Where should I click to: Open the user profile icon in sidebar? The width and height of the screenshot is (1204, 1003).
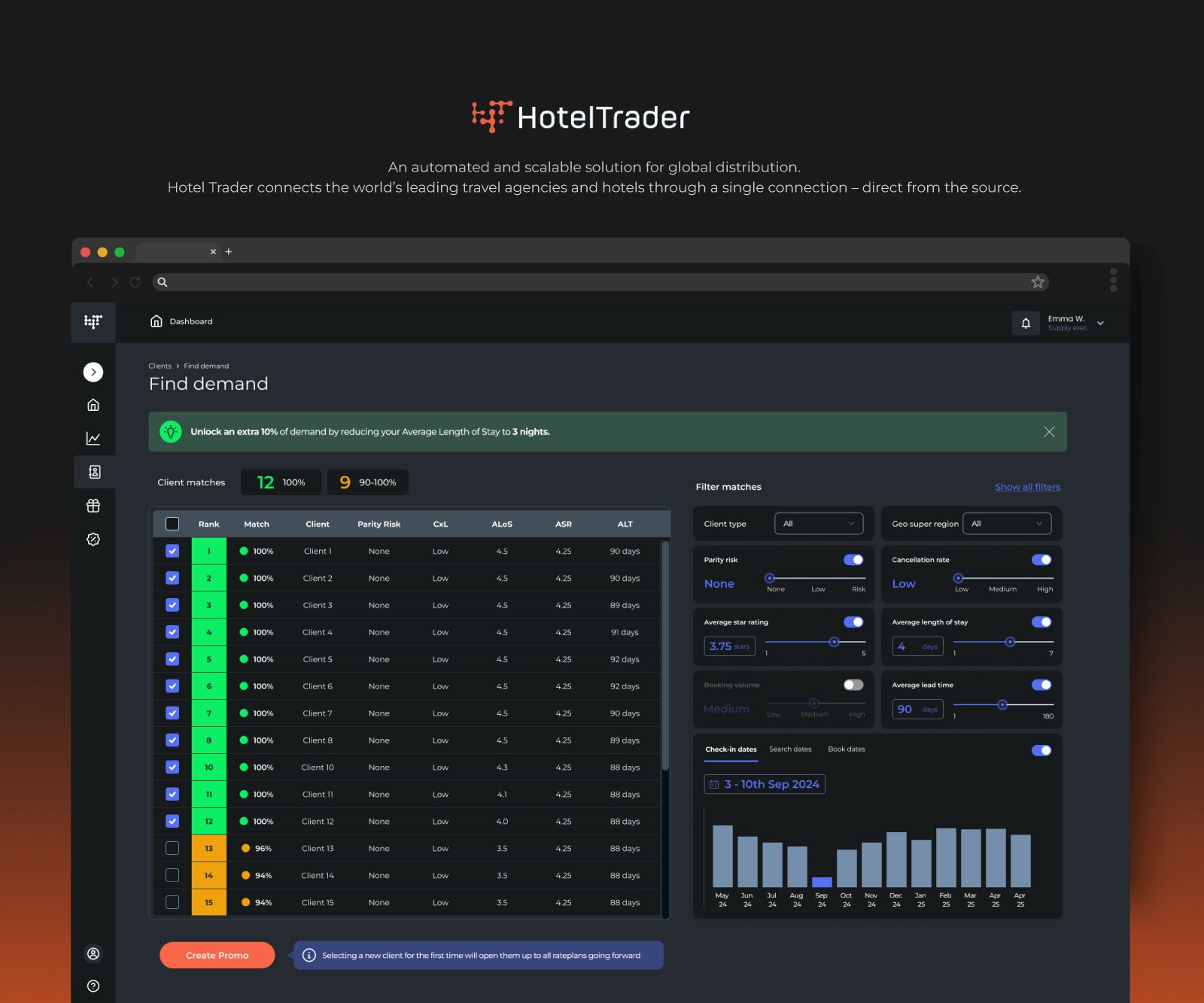coord(93,954)
